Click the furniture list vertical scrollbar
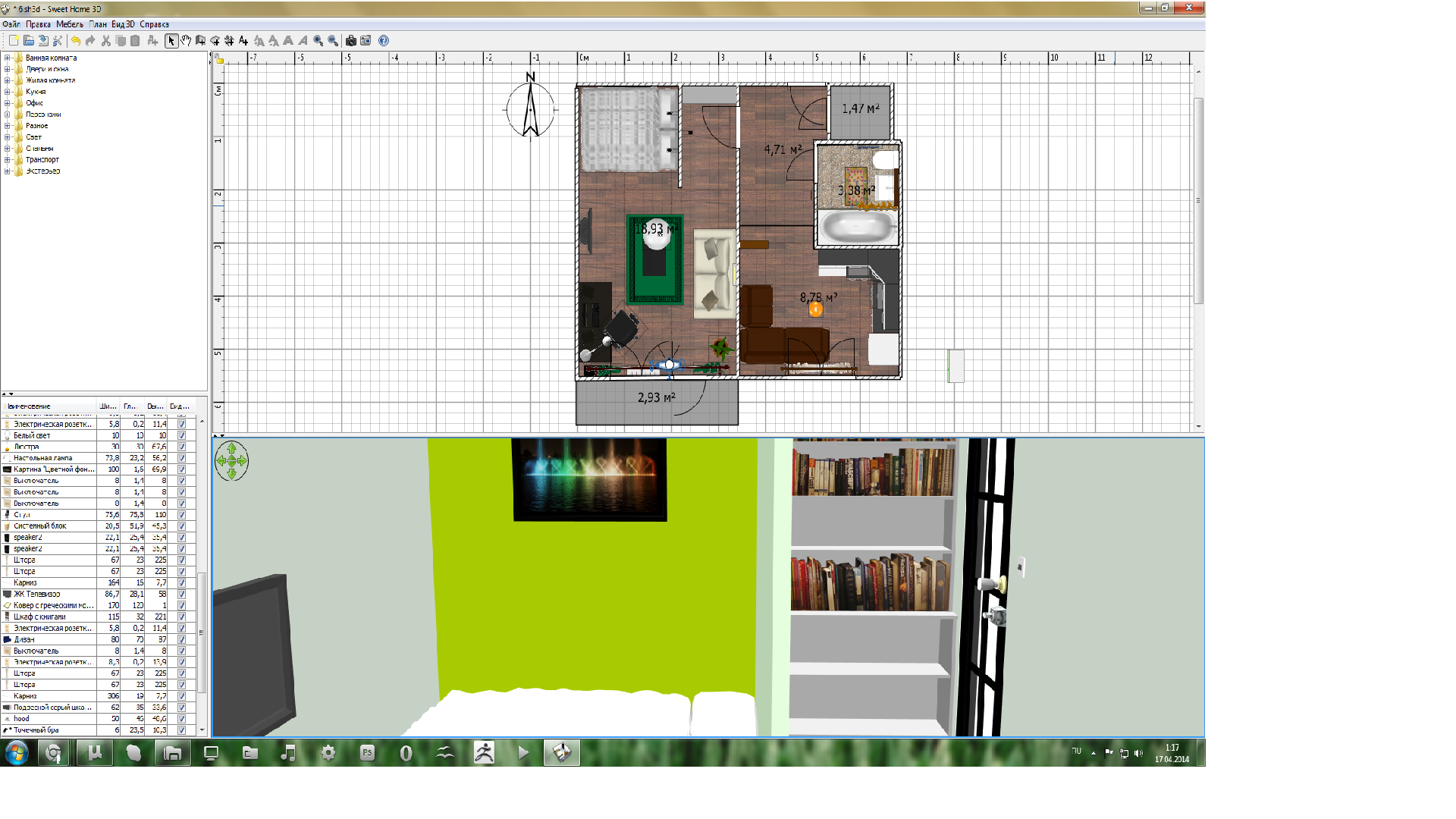The width and height of the screenshot is (1456, 819). click(x=202, y=632)
